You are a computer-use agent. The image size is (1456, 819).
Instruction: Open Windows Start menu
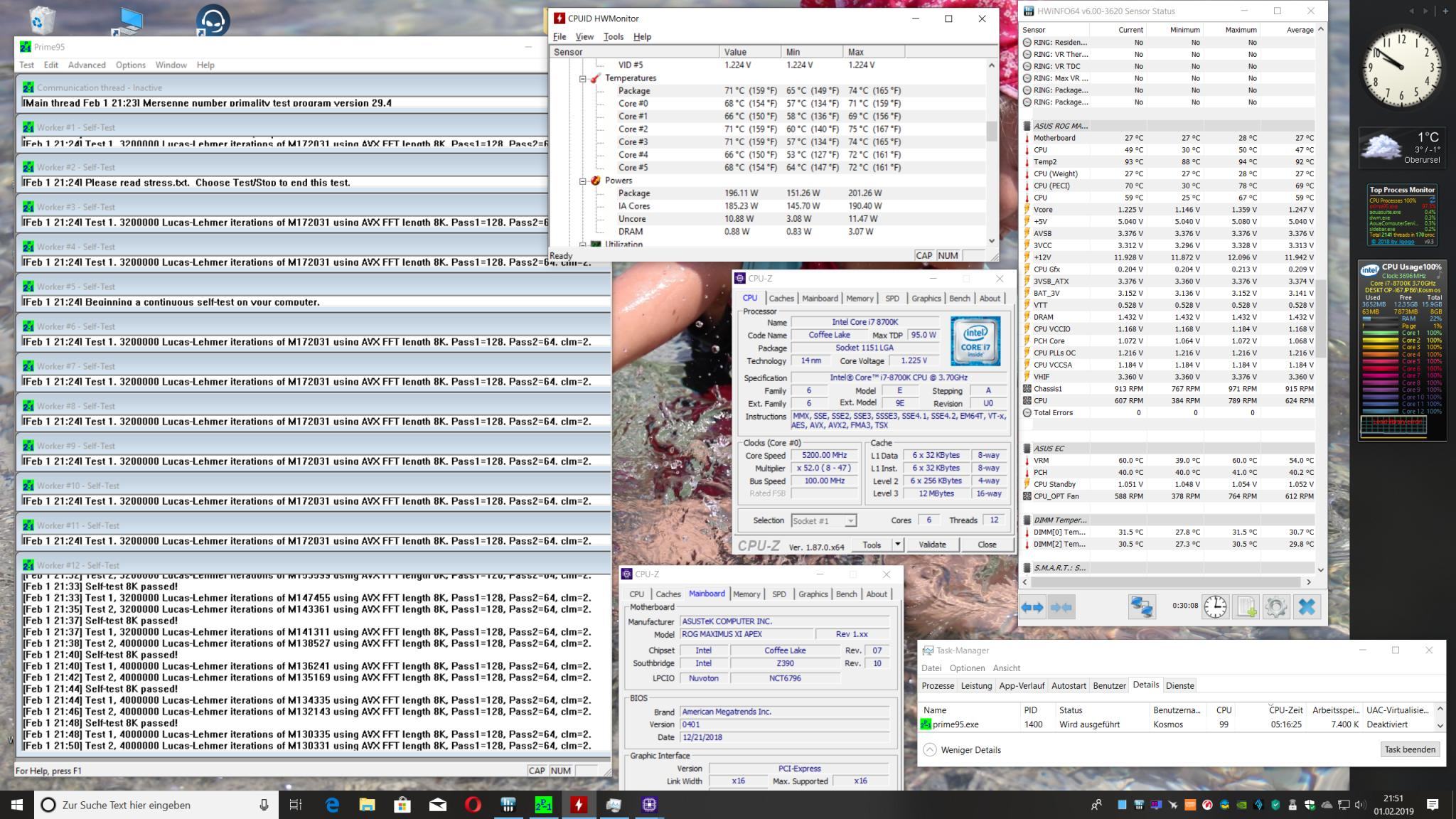point(17,805)
